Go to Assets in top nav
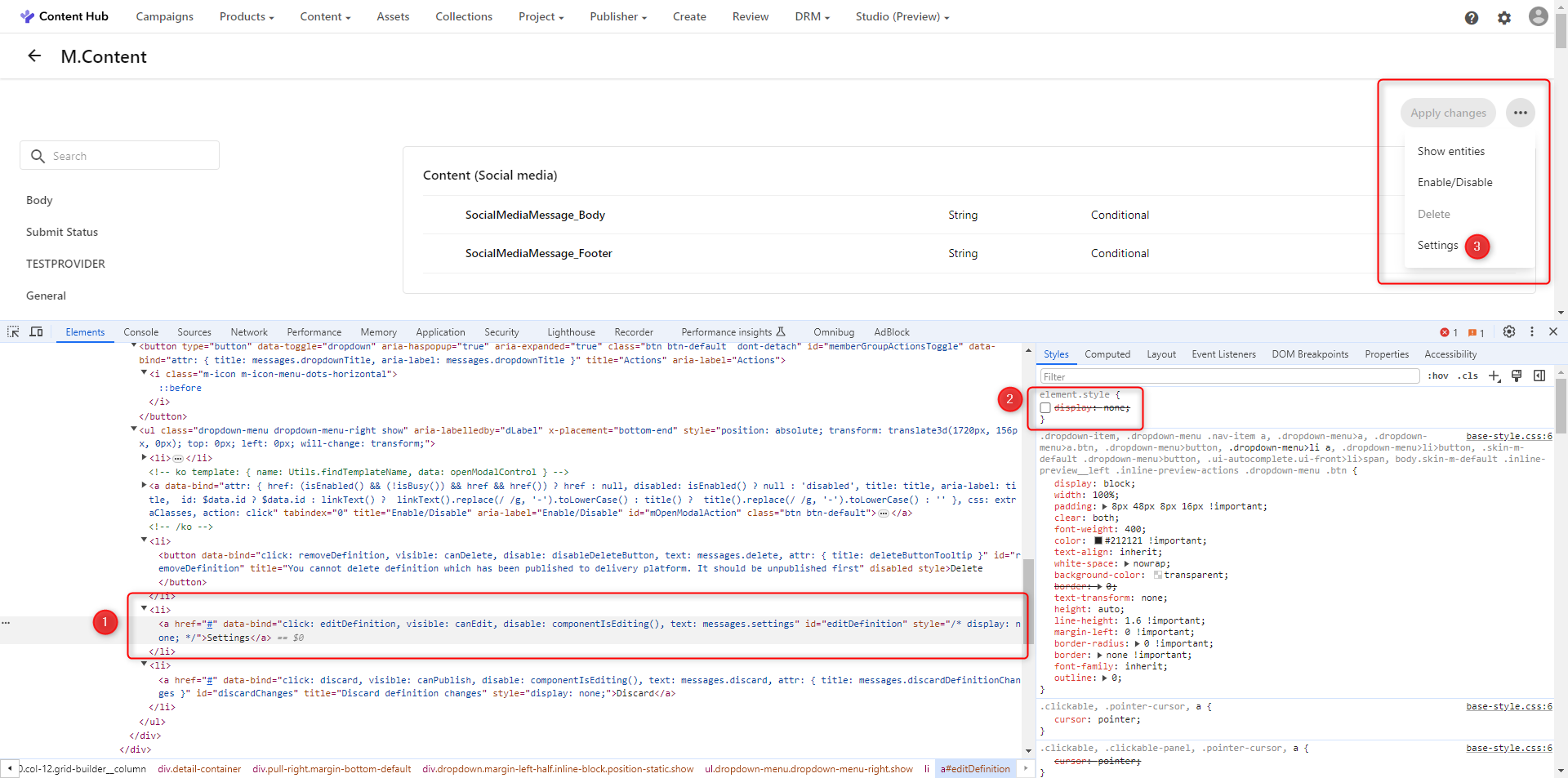The image size is (1568, 778). [x=393, y=16]
